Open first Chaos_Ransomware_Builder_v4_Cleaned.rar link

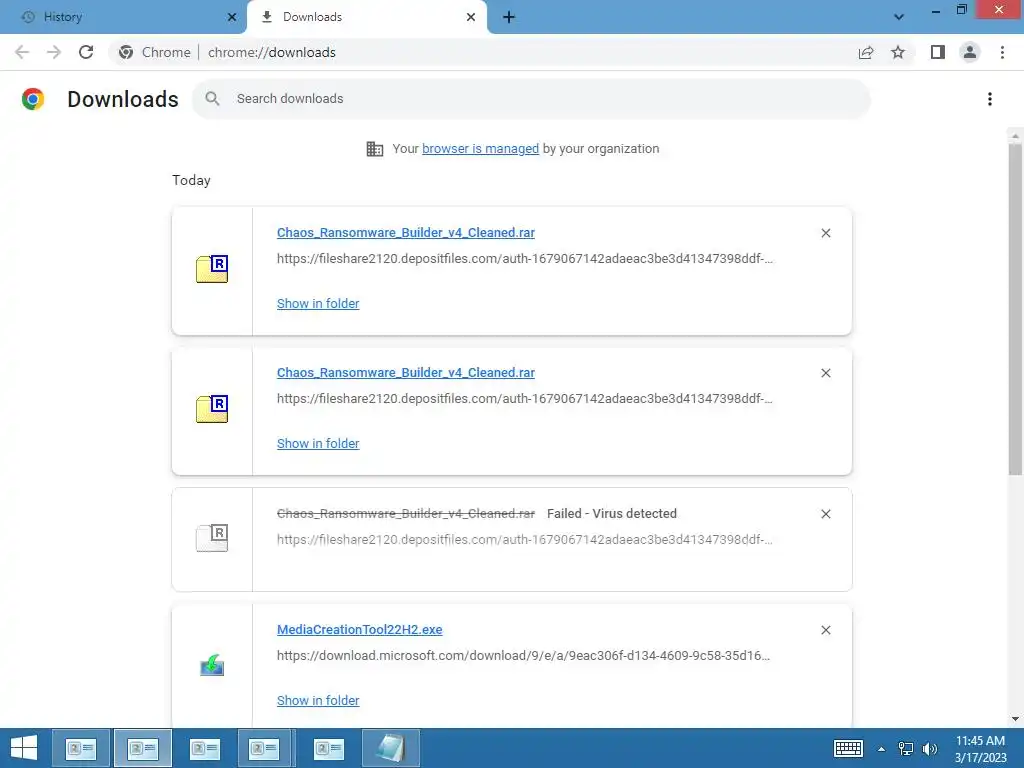[406, 232]
